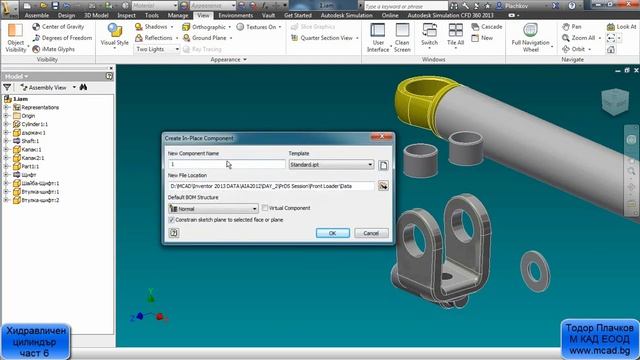This screenshot has height=360, width=640.
Task: Toggle iMate Glyphs visibility
Action: point(53,49)
